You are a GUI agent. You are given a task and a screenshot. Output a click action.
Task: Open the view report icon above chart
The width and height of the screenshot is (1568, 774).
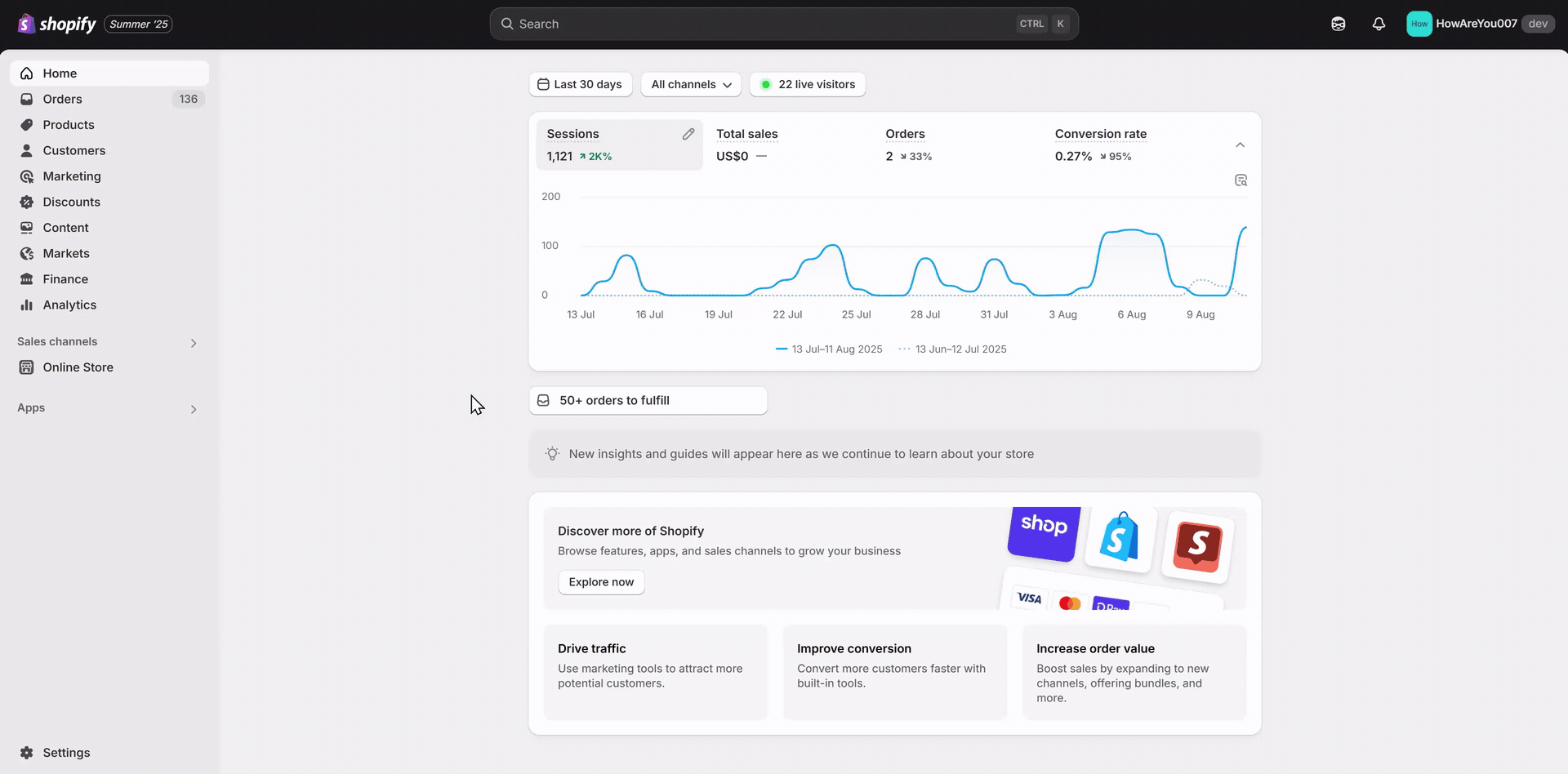coord(1241,180)
